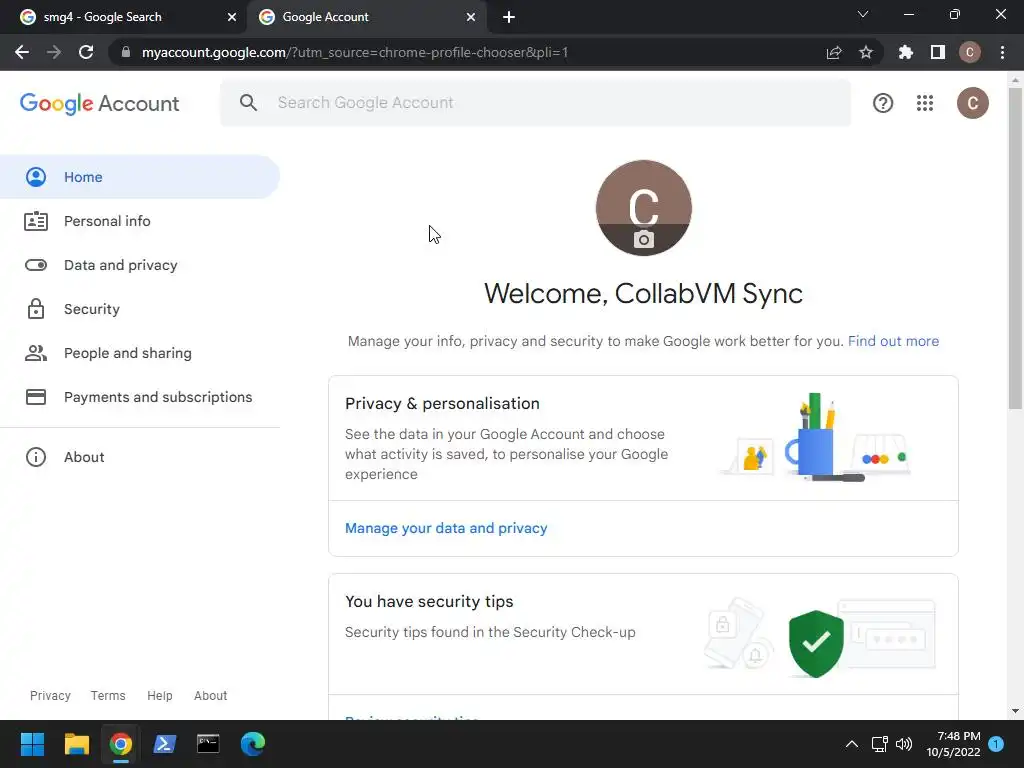Open account avatar menu in page header
The height and width of the screenshot is (768, 1024).
(972, 103)
